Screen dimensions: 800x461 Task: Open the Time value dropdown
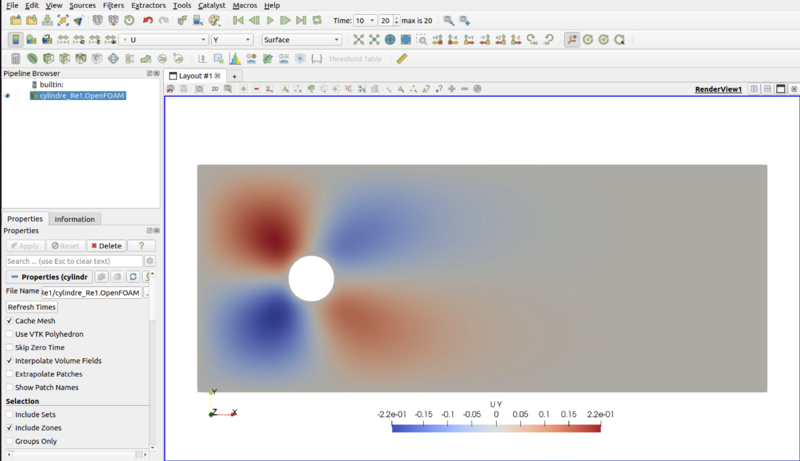pyautogui.click(x=365, y=20)
